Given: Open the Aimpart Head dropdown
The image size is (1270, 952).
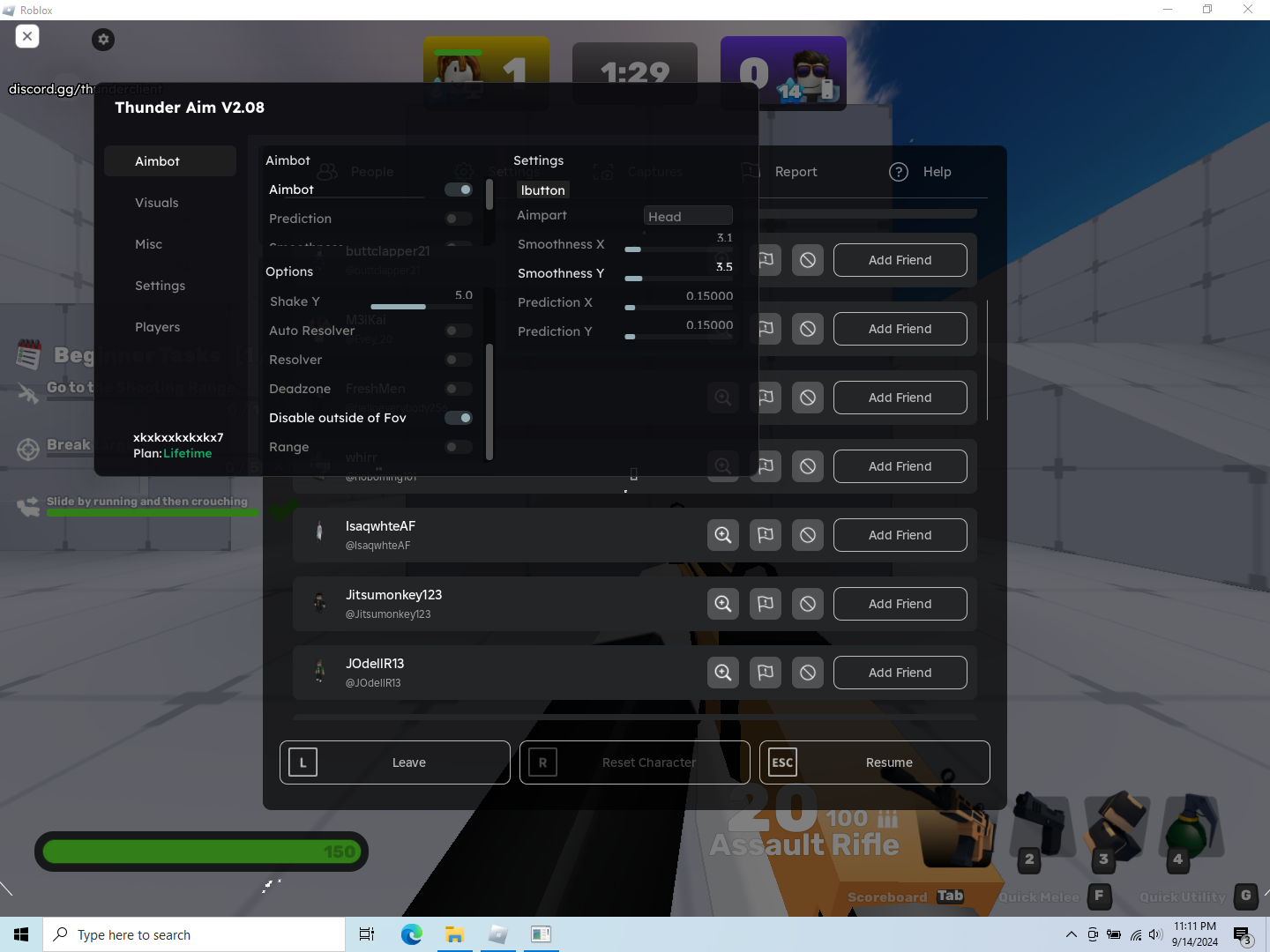Looking at the screenshot, I should pos(688,216).
